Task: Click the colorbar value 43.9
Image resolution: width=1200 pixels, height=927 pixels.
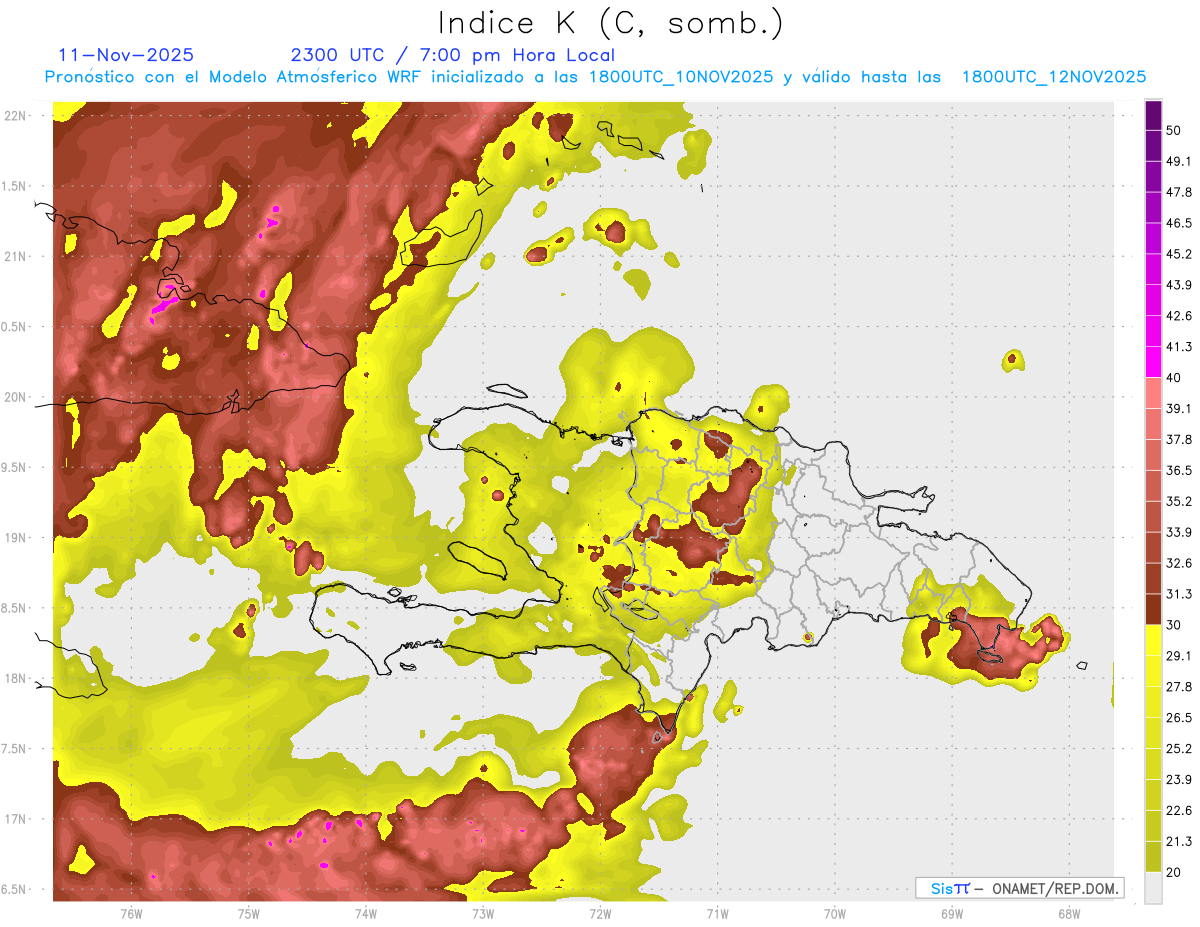Action: pos(1179,285)
